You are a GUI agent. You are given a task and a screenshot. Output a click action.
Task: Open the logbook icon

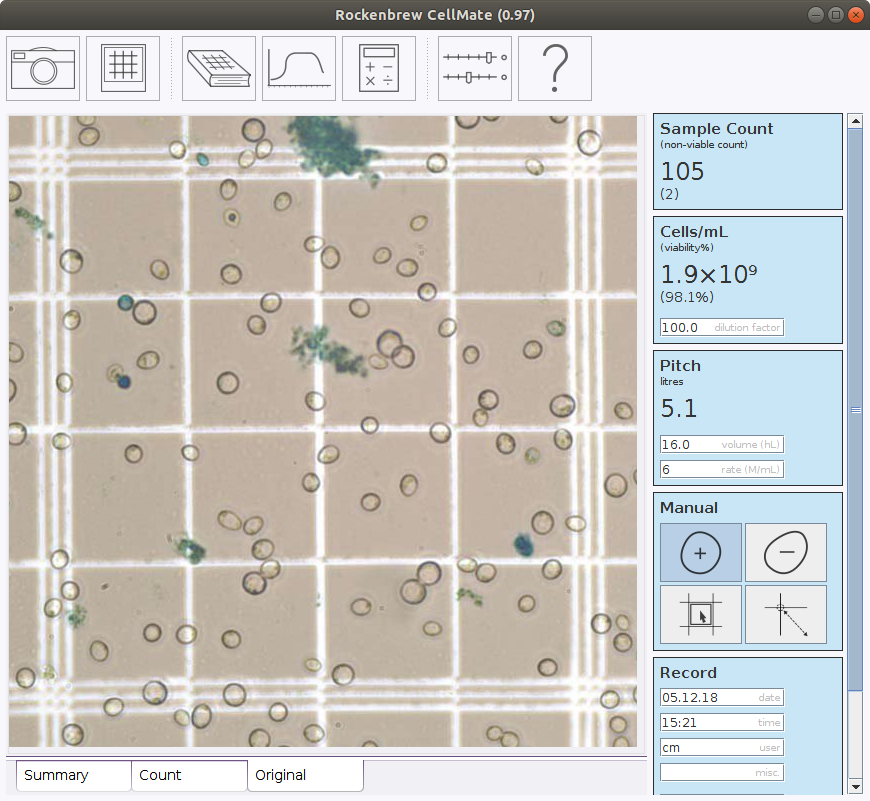point(219,68)
